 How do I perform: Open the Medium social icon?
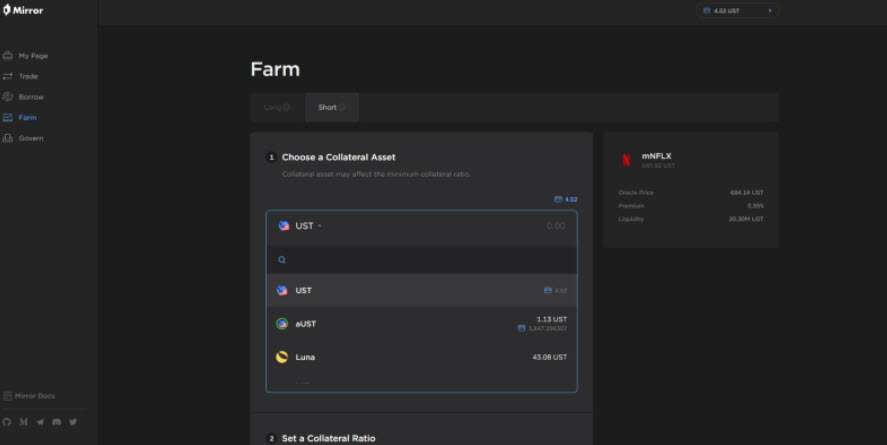(x=23, y=422)
